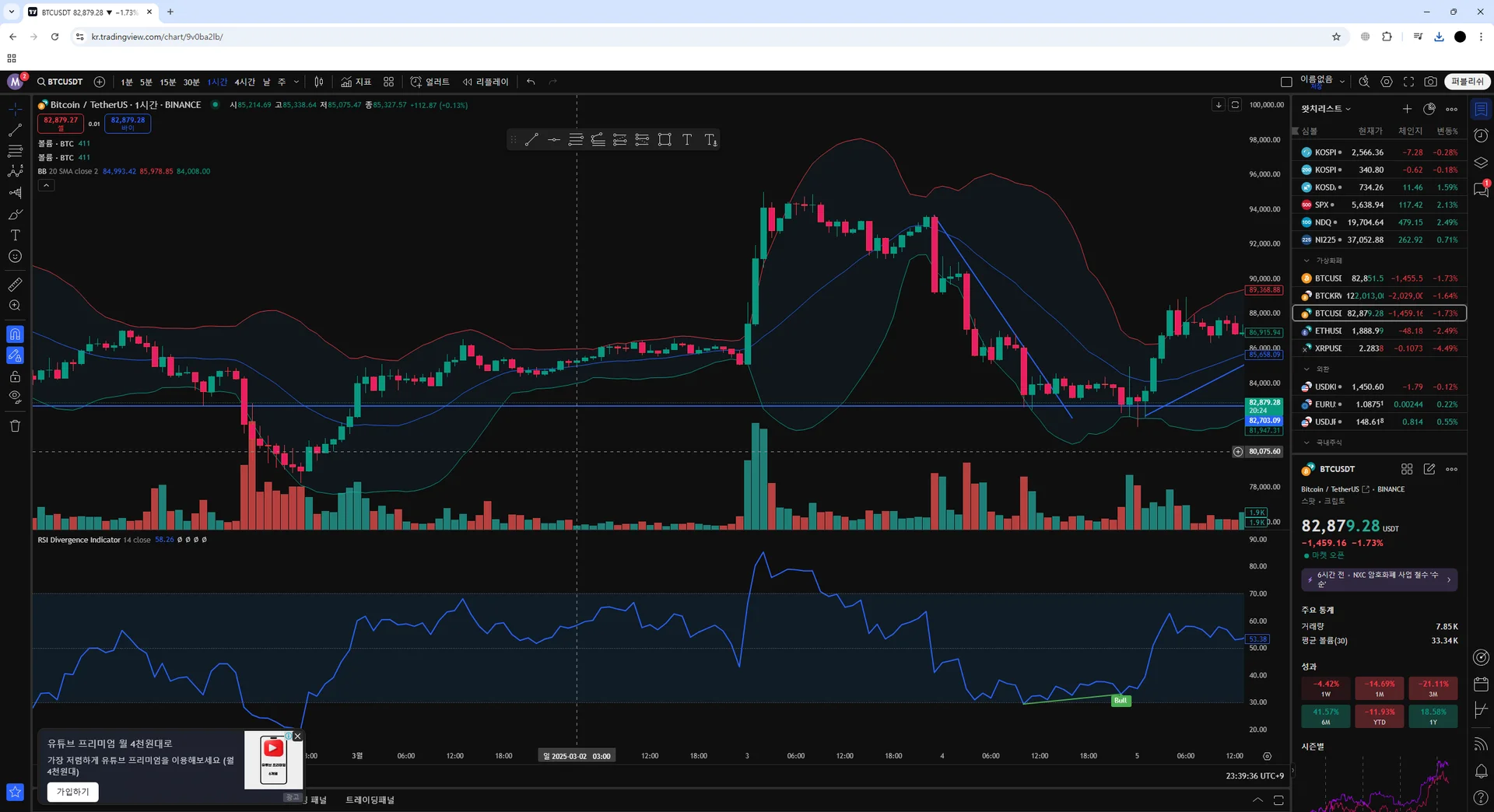Select the daily timeframe
1494x812 pixels.
pyautogui.click(x=266, y=82)
